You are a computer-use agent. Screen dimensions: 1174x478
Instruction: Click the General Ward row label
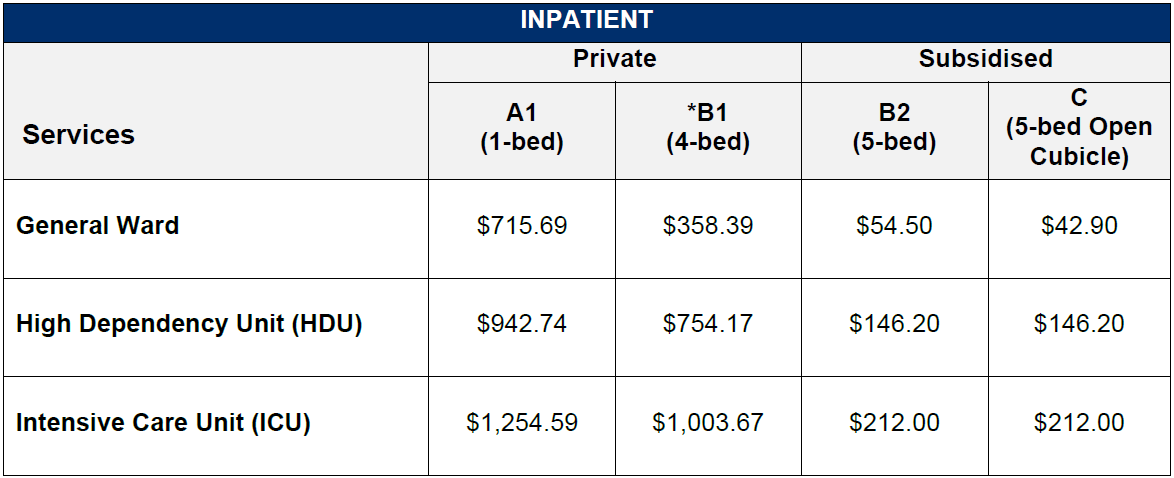[x=97, y=226]
